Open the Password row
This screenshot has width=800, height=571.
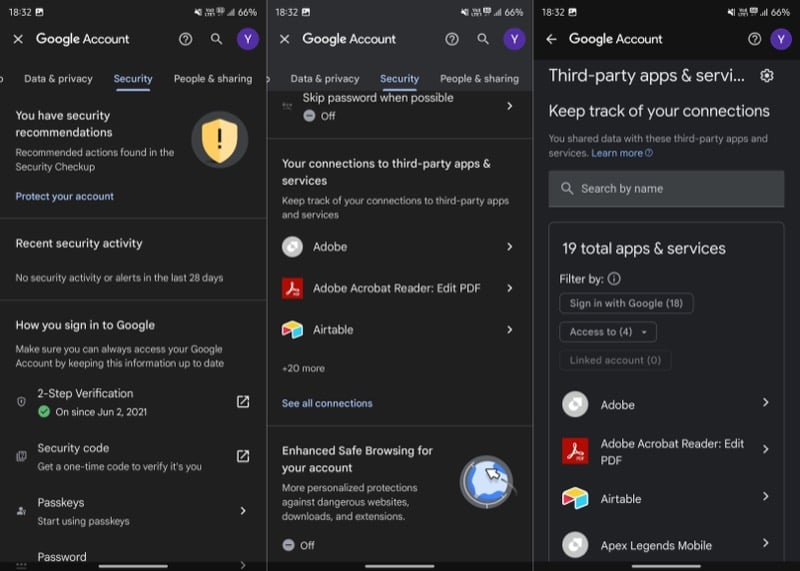(x=133, y=560)
